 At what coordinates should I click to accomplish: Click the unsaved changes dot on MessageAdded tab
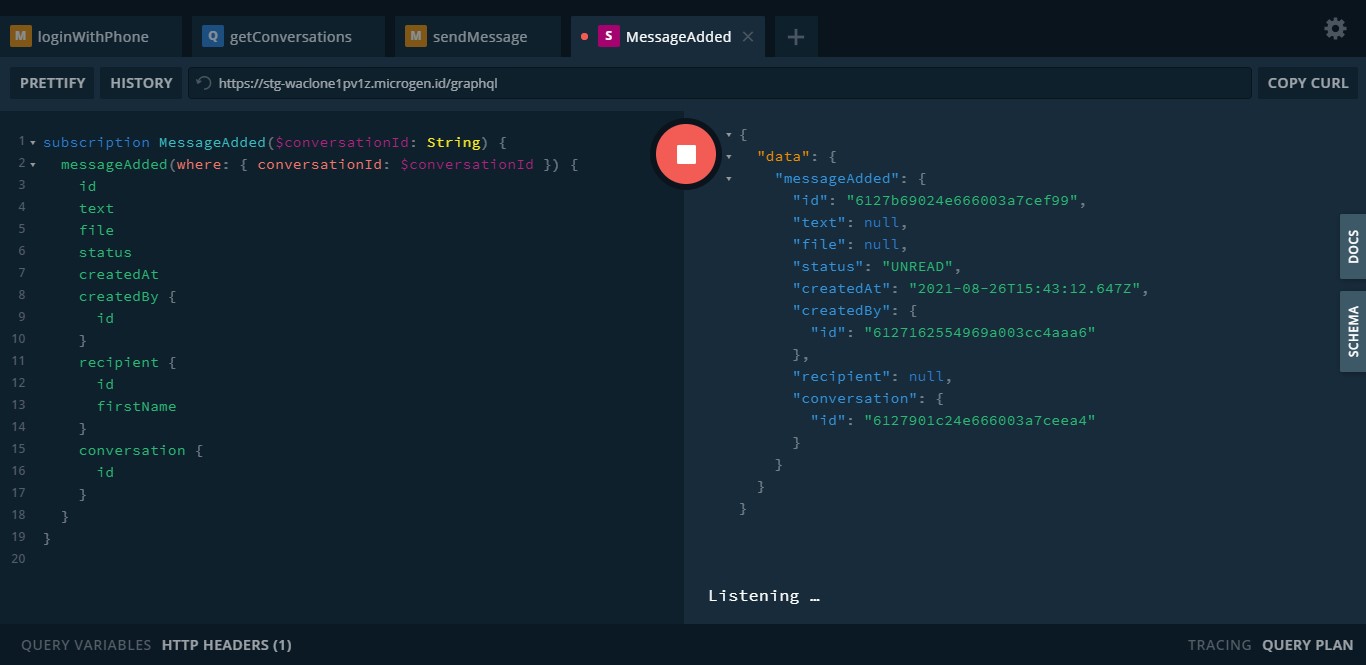(x=585, y=36)
